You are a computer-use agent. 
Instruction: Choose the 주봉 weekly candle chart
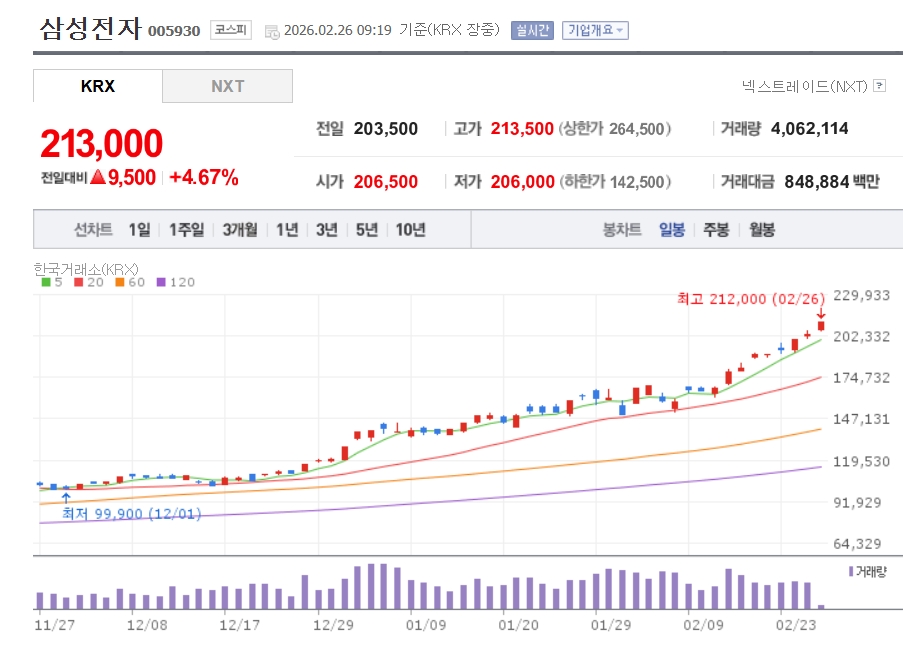tap(716, 230)
